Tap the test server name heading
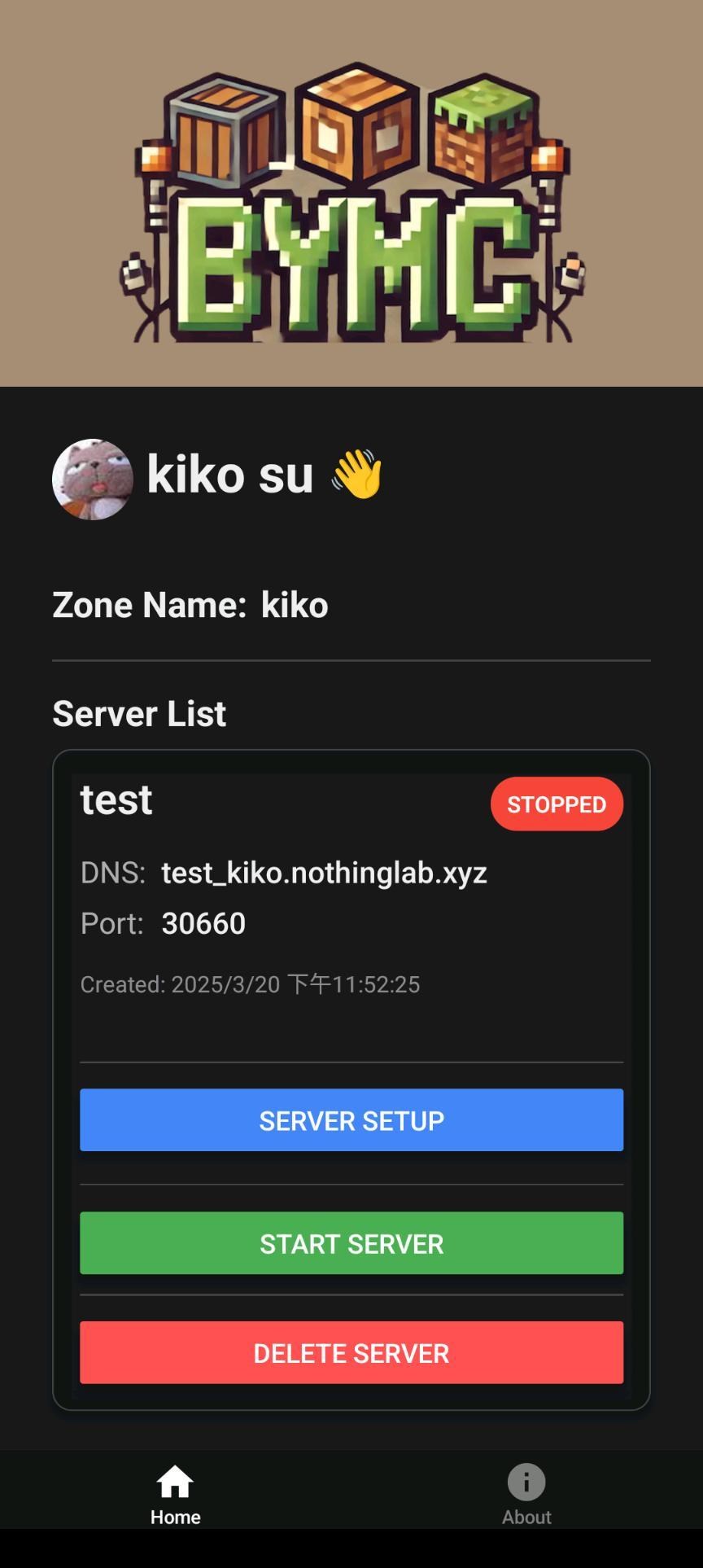Viewport: 703px width, 1568px height. coord(116,799)
